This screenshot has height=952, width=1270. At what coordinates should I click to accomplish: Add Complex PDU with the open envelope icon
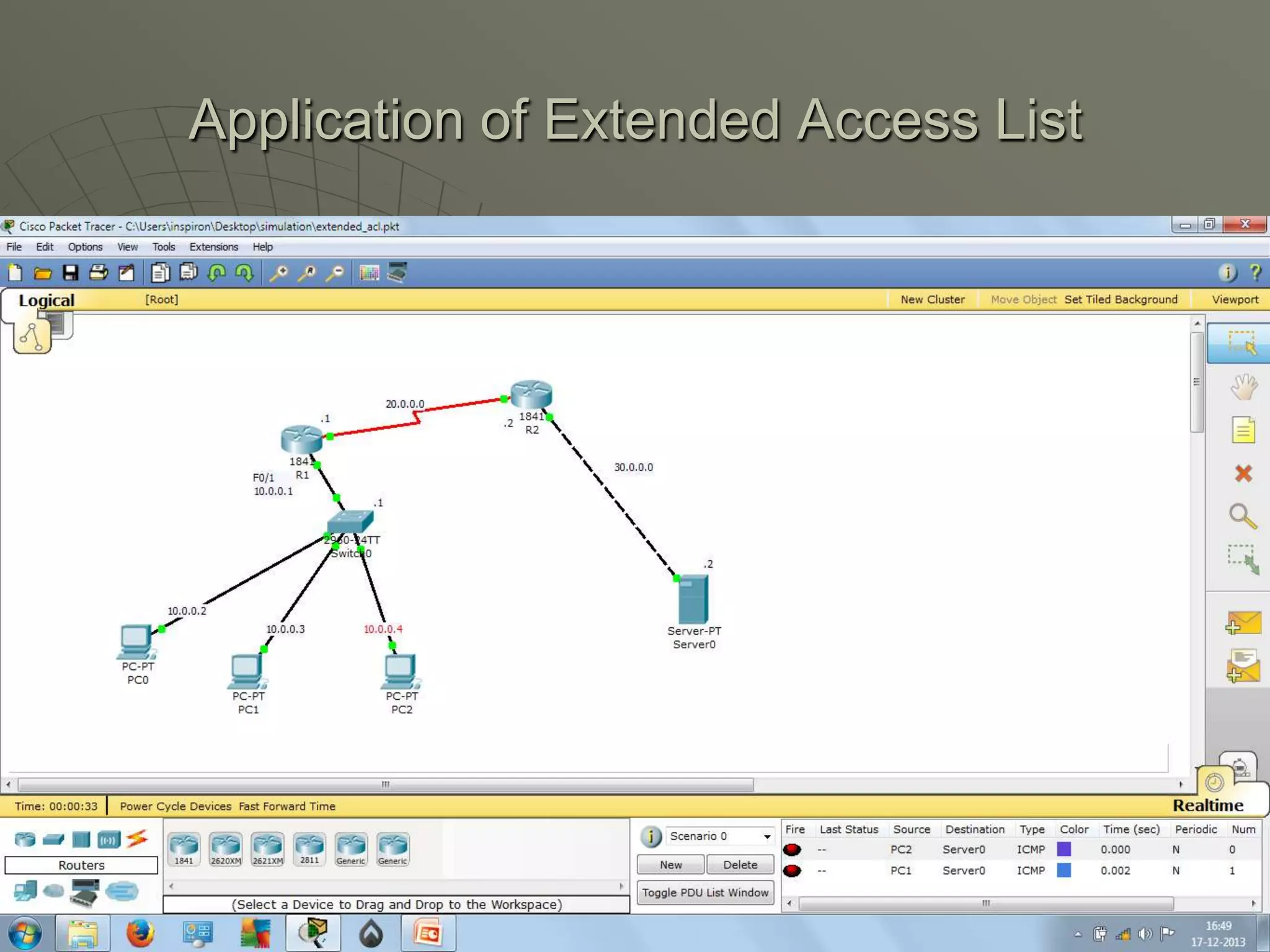pos(1243,667)
